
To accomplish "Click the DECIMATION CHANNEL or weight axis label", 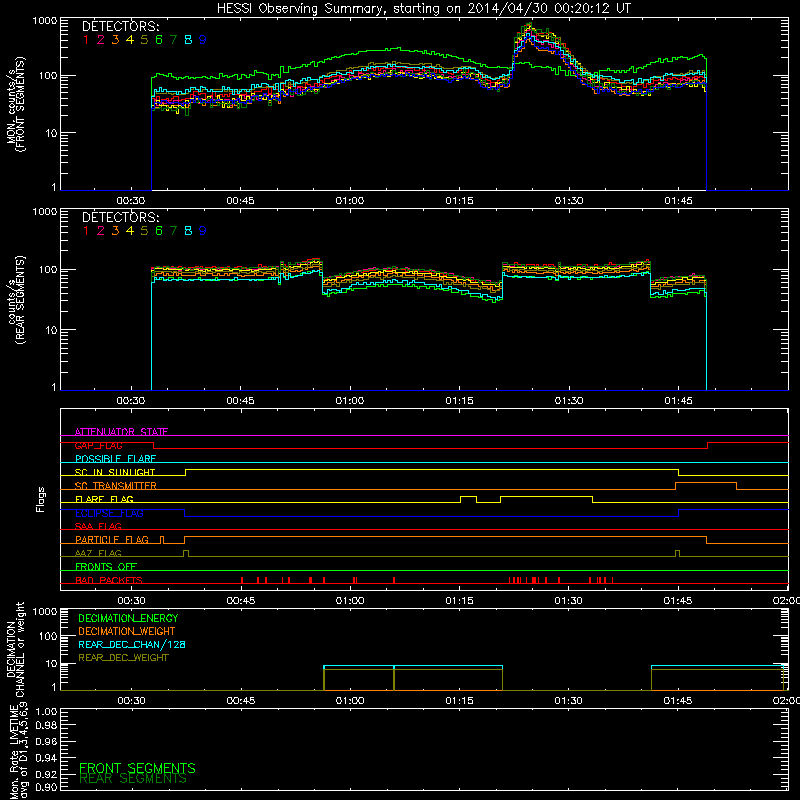I will point(16,649).
